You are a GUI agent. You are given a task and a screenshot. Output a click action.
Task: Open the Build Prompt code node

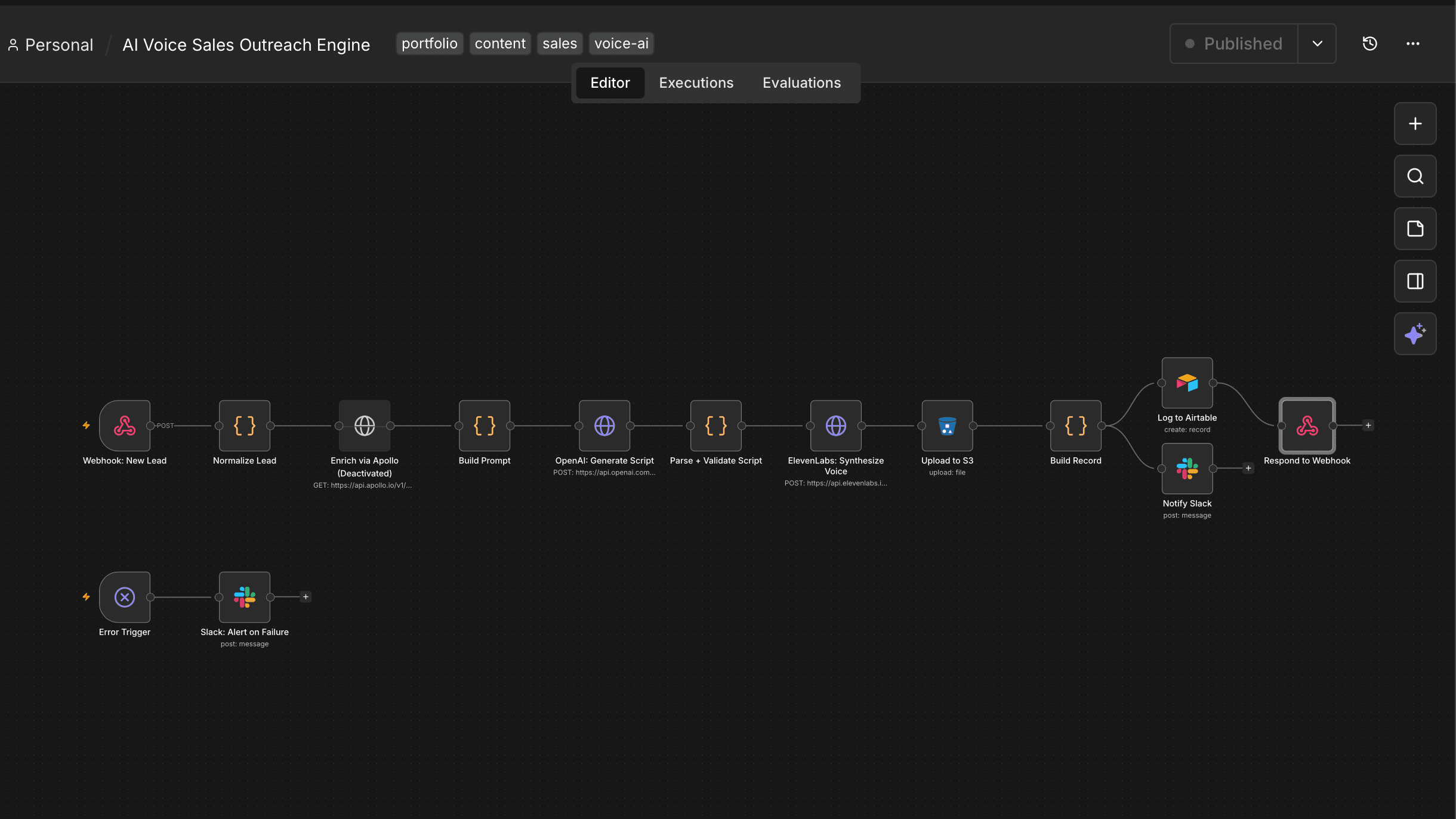tap(485, 426)
